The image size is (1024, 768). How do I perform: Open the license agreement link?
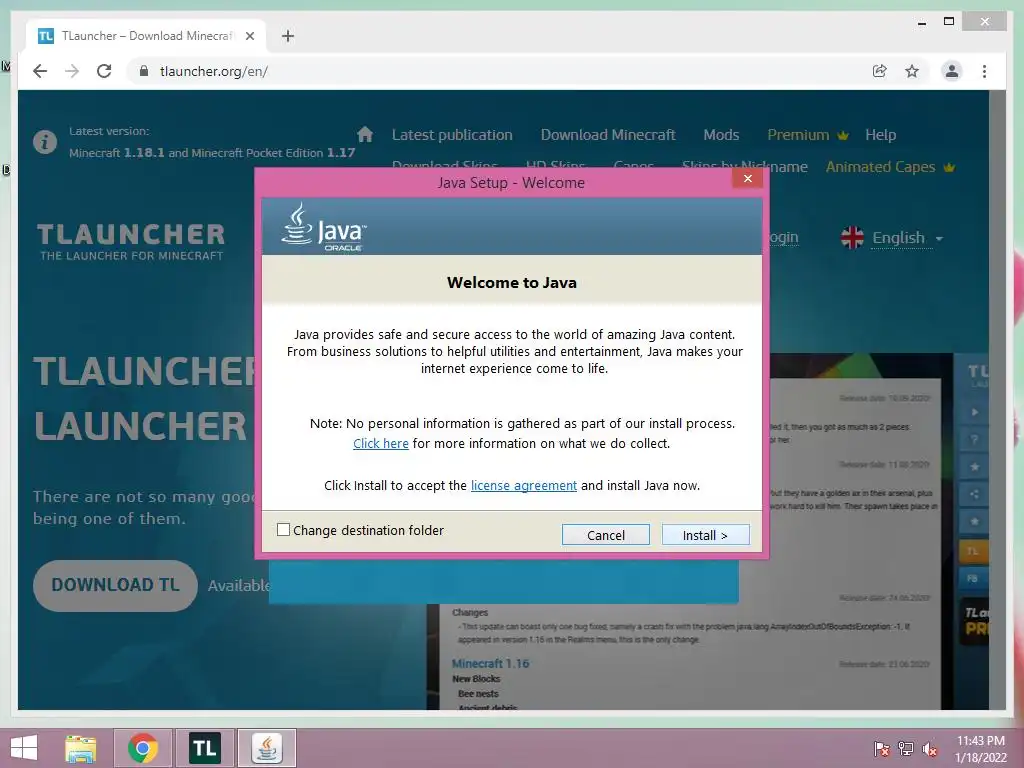[524, 485]
